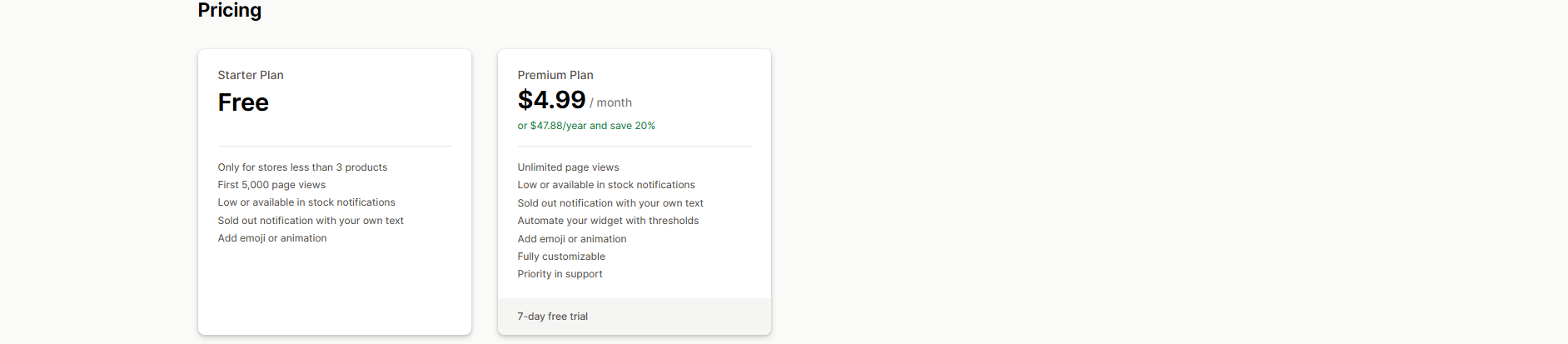1568x344 pixels.
Task: Click Starter Plan's 'Sold out notification' line
Action: pyautogui.click(x=311, y=221)
